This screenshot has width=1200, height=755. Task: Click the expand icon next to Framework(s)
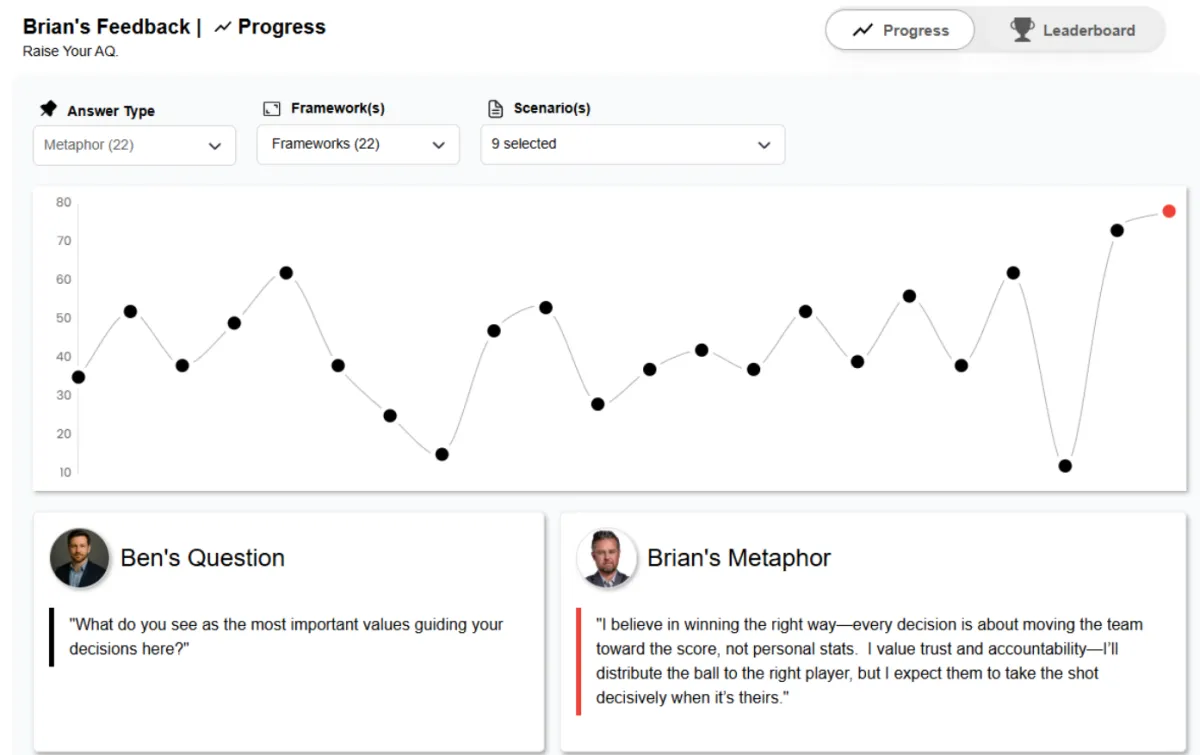click(x=271, y=108)
